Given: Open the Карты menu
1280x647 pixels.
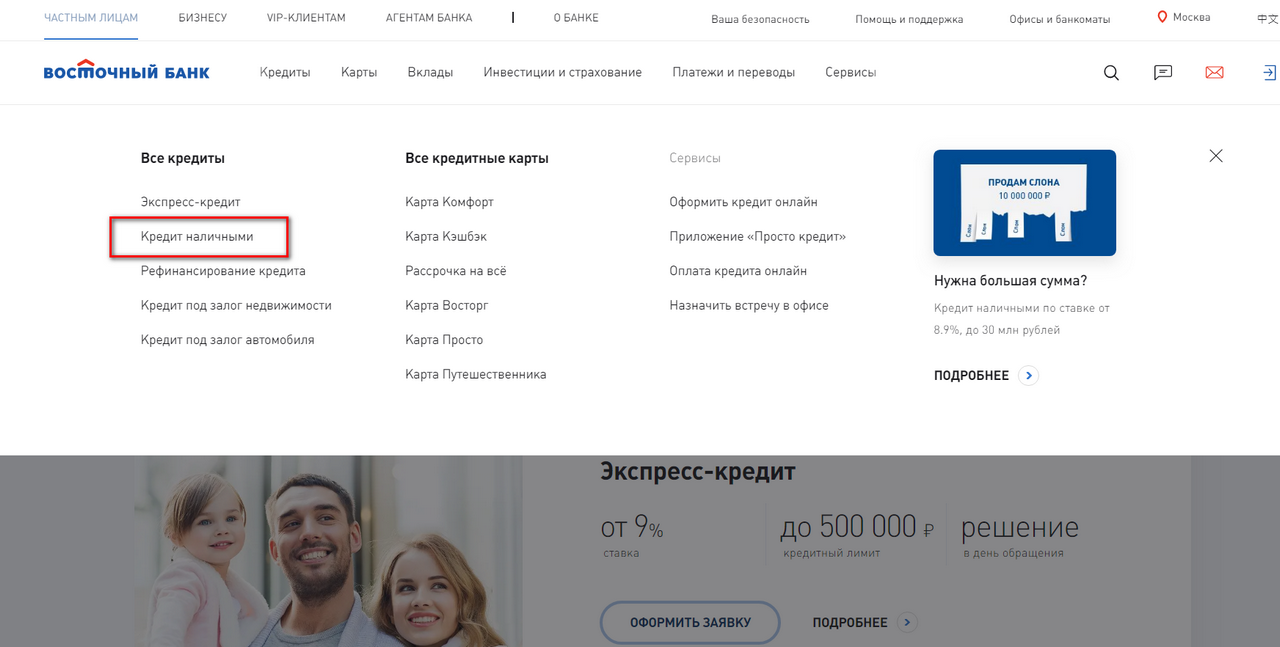Looking at the screenshot, I should (x=359, y=72).
